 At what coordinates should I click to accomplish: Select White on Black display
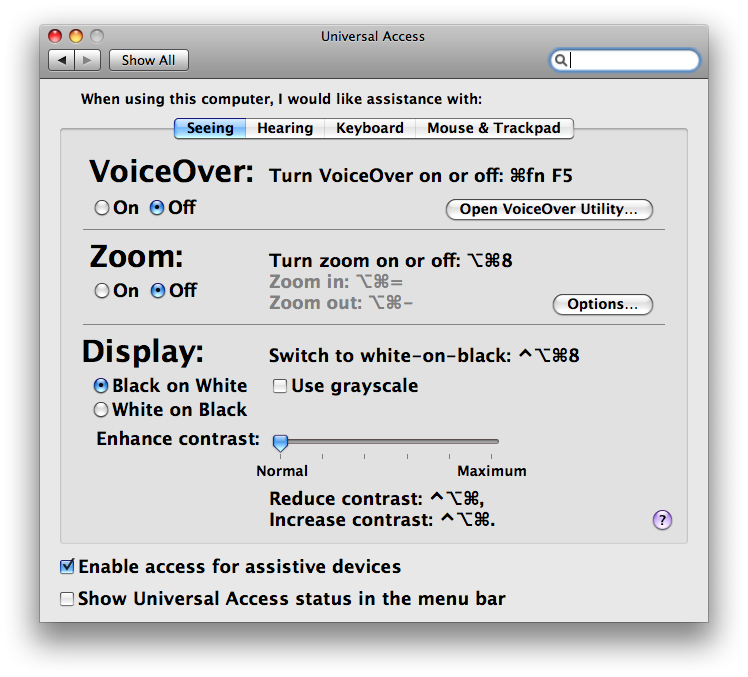pos(101,409)
